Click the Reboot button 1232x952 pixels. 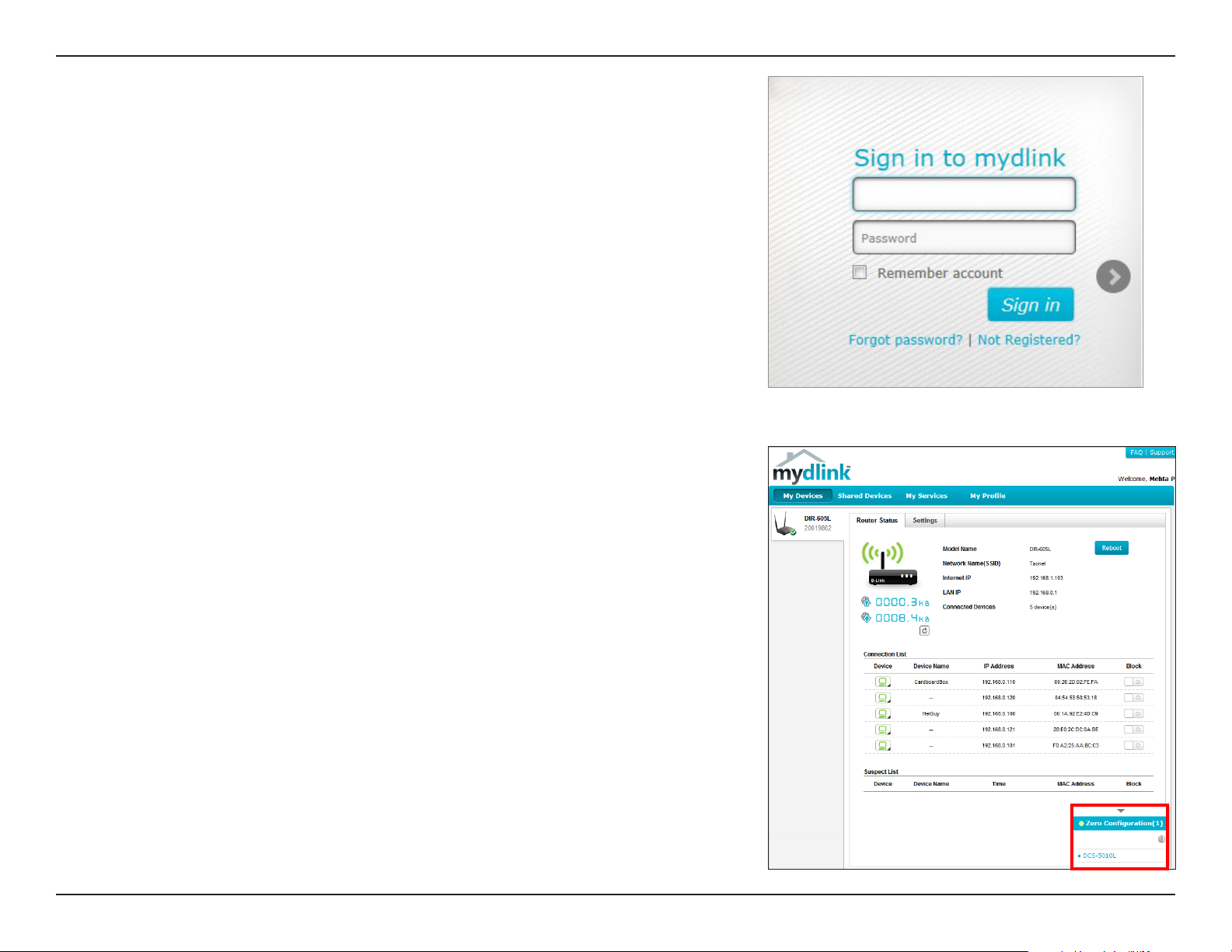point(1112,548)
